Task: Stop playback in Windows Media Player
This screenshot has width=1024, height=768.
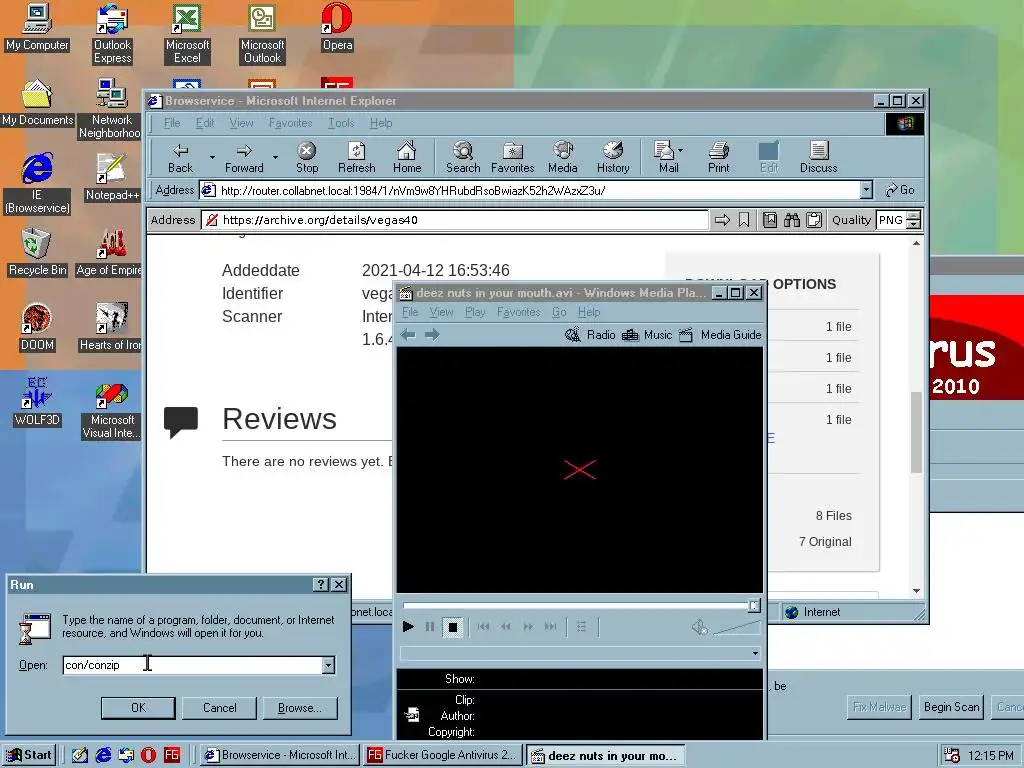Action: click(453, 627)
